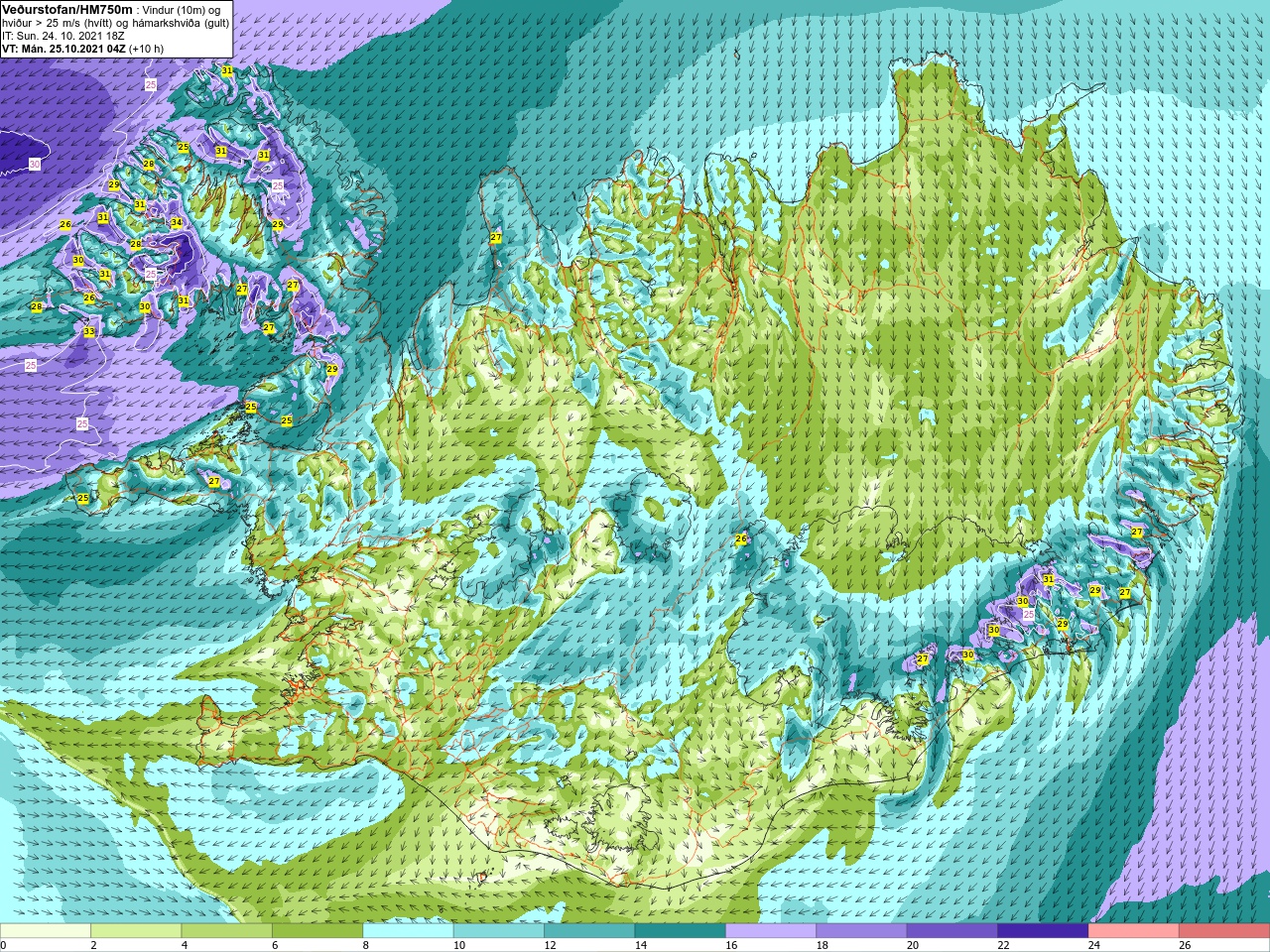Select the 24–26 m/s light pink legend swatch

click(1134, 930)
